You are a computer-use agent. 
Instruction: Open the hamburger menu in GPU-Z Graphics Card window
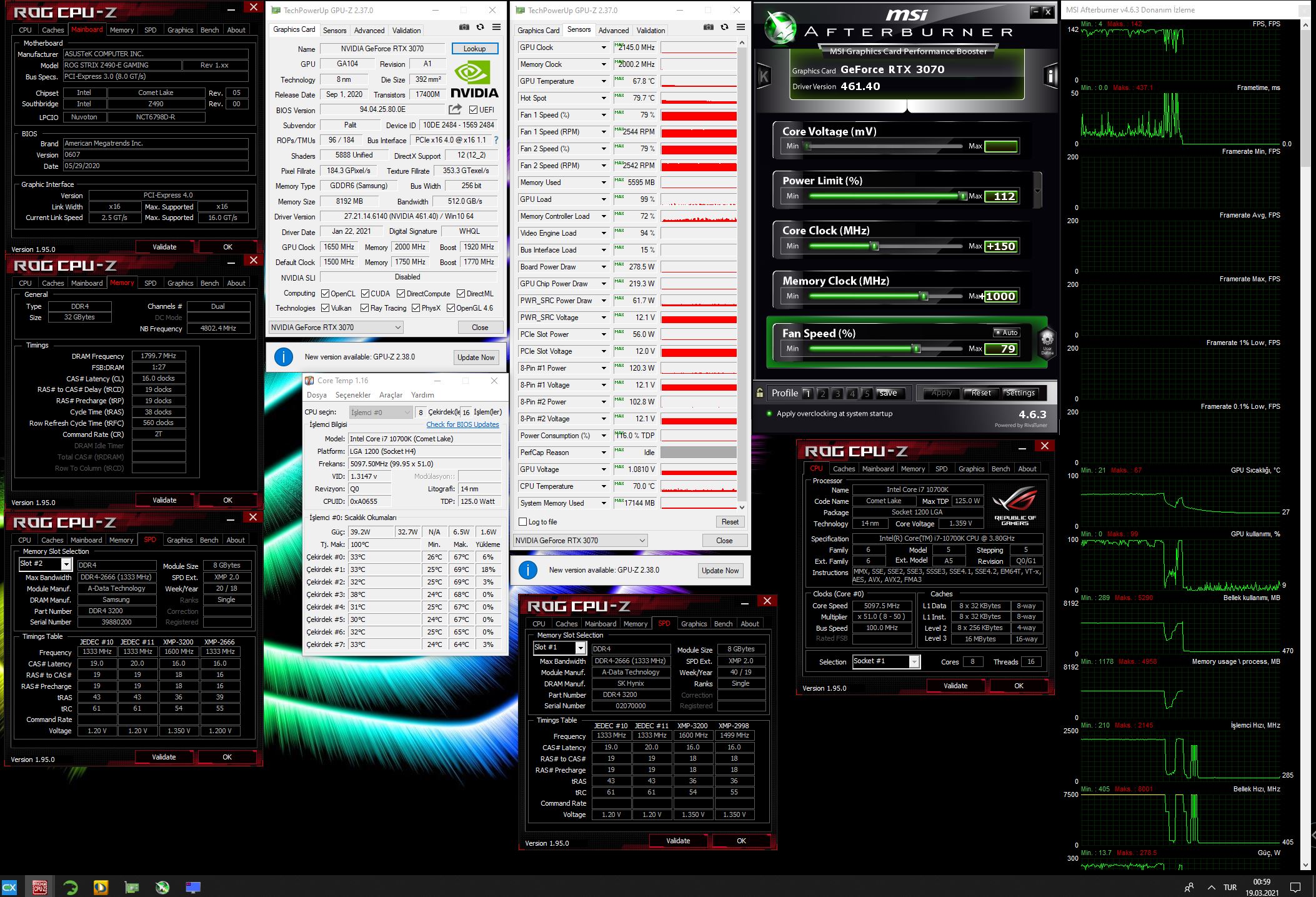(496, 27)
